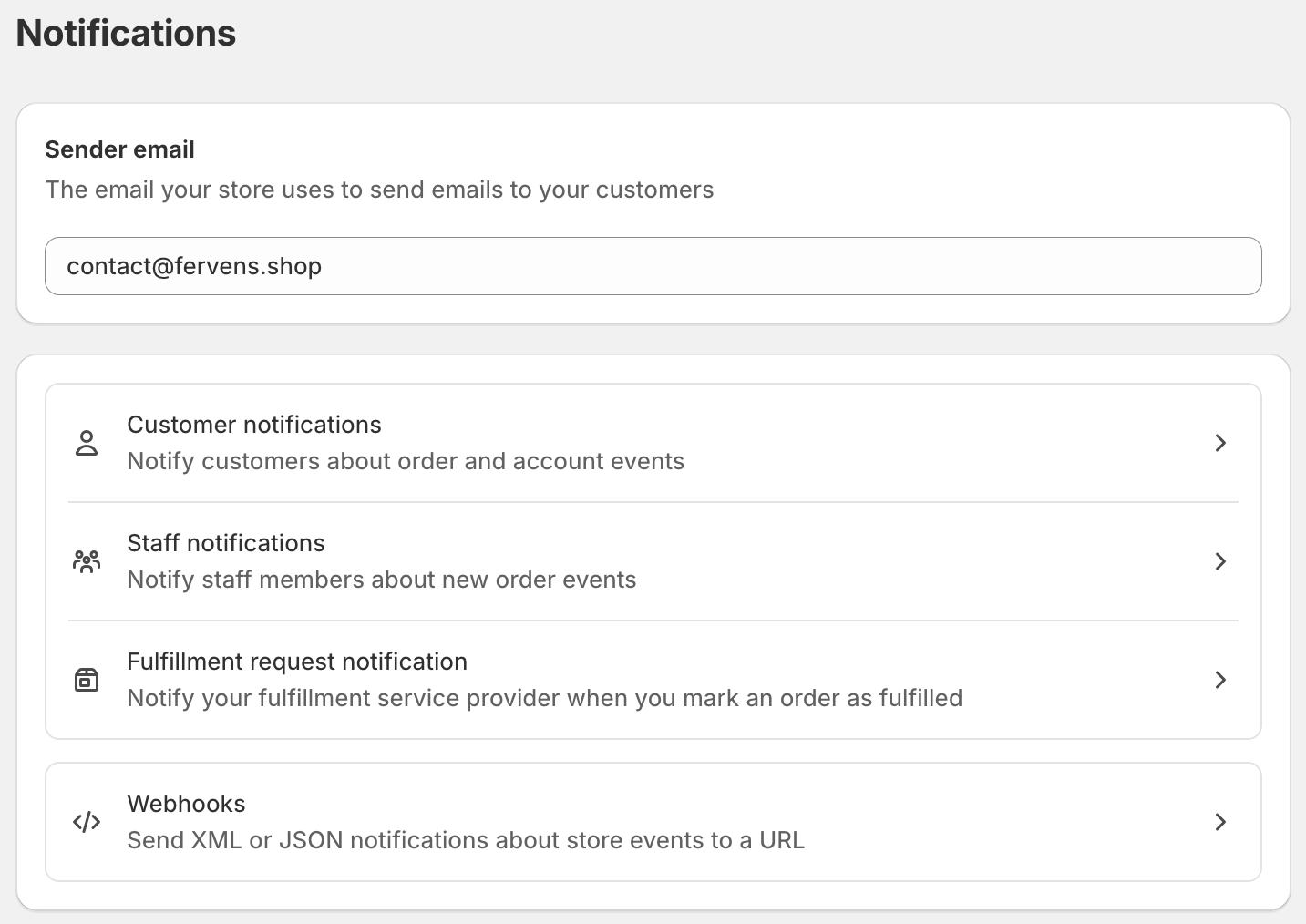The image size is (1306, 924).
Task: Open Customer notifications settings
Action: click(254, 425)
